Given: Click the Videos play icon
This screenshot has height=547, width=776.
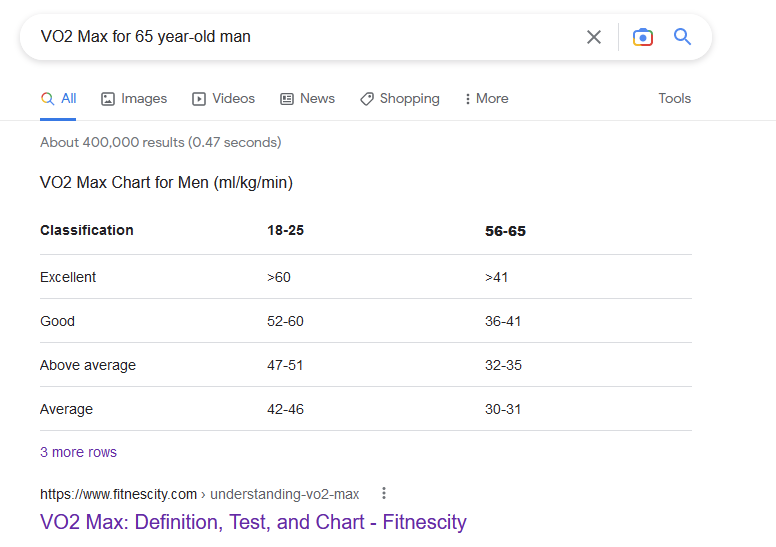Looking at the screenshot, I should (199, 99).
